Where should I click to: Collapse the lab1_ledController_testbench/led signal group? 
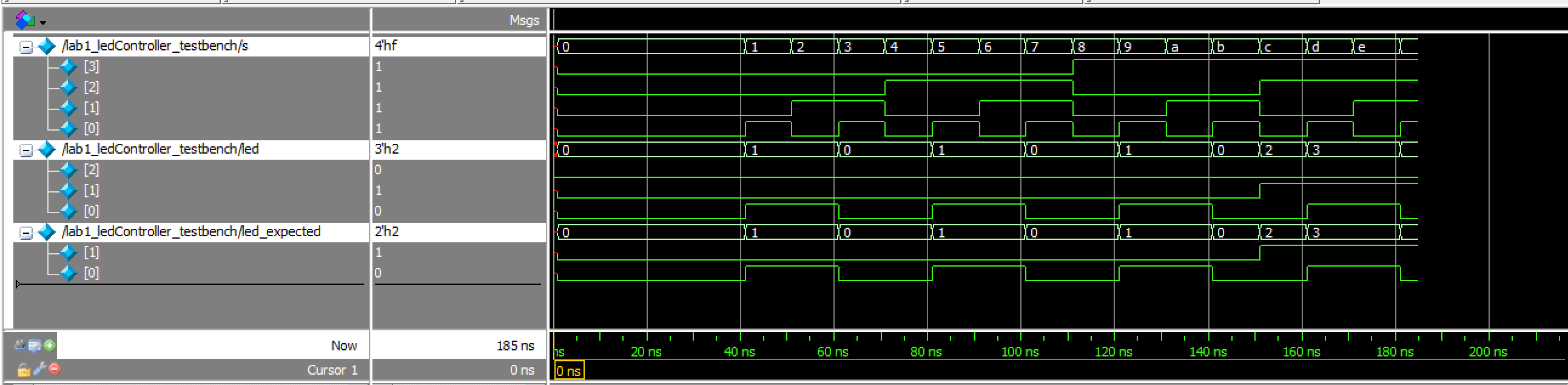click(25, 150)
